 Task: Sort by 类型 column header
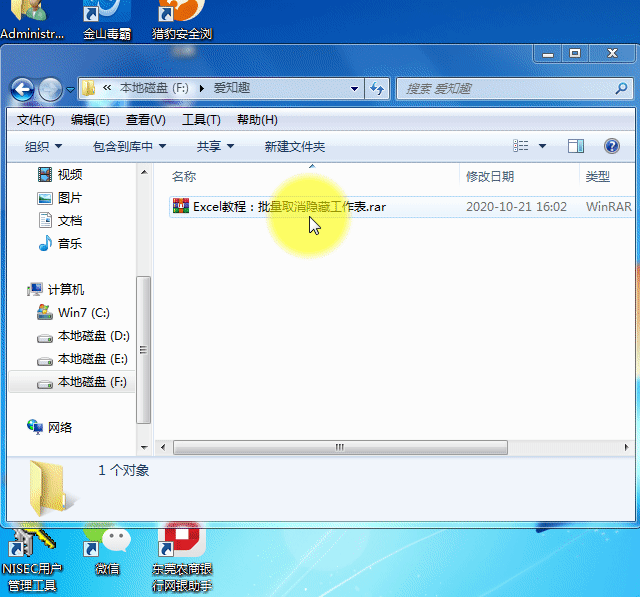point(598,177)
